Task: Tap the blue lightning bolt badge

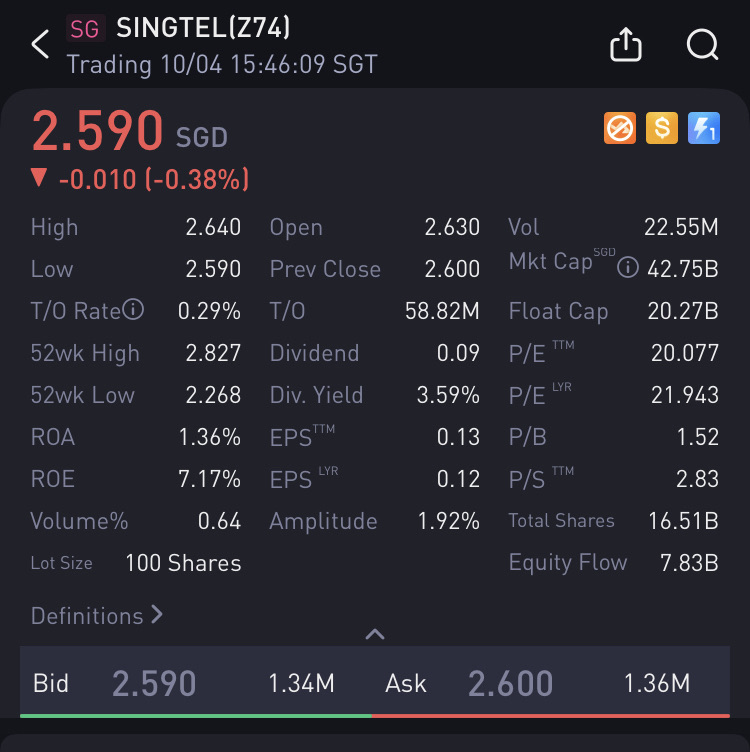Action: point(703,128)
